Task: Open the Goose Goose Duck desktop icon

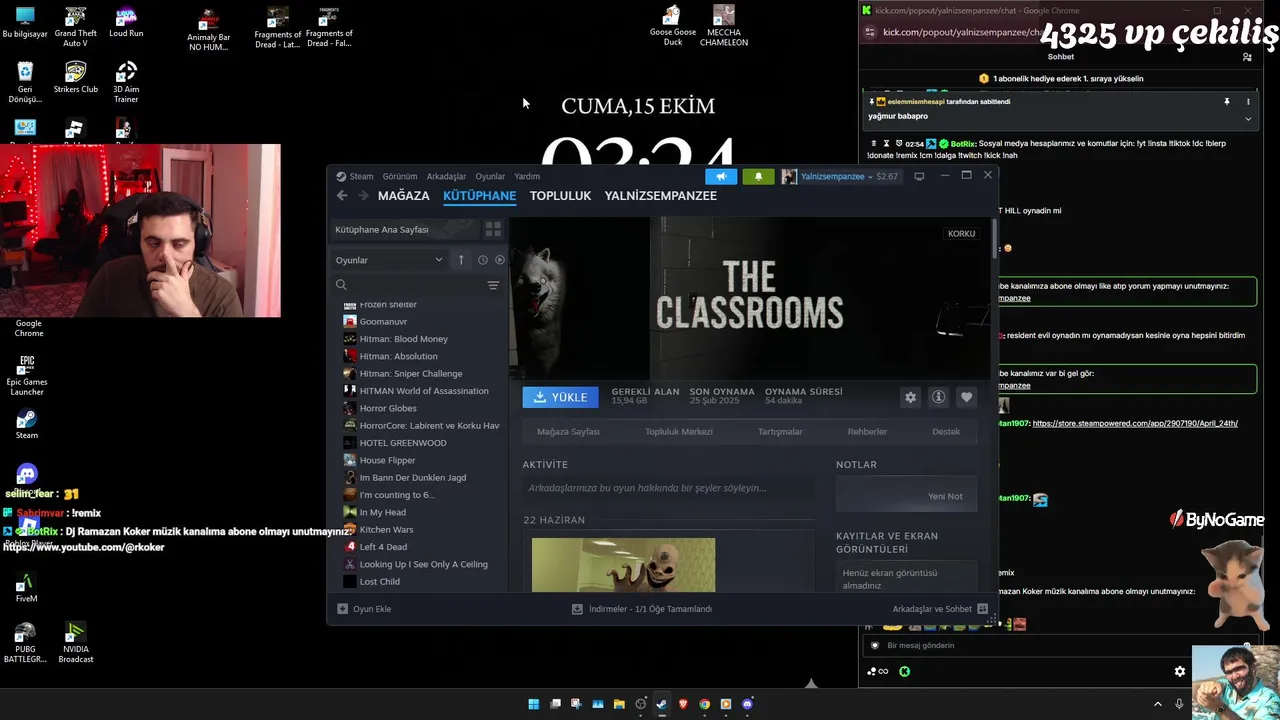Action: coord(673,26)
